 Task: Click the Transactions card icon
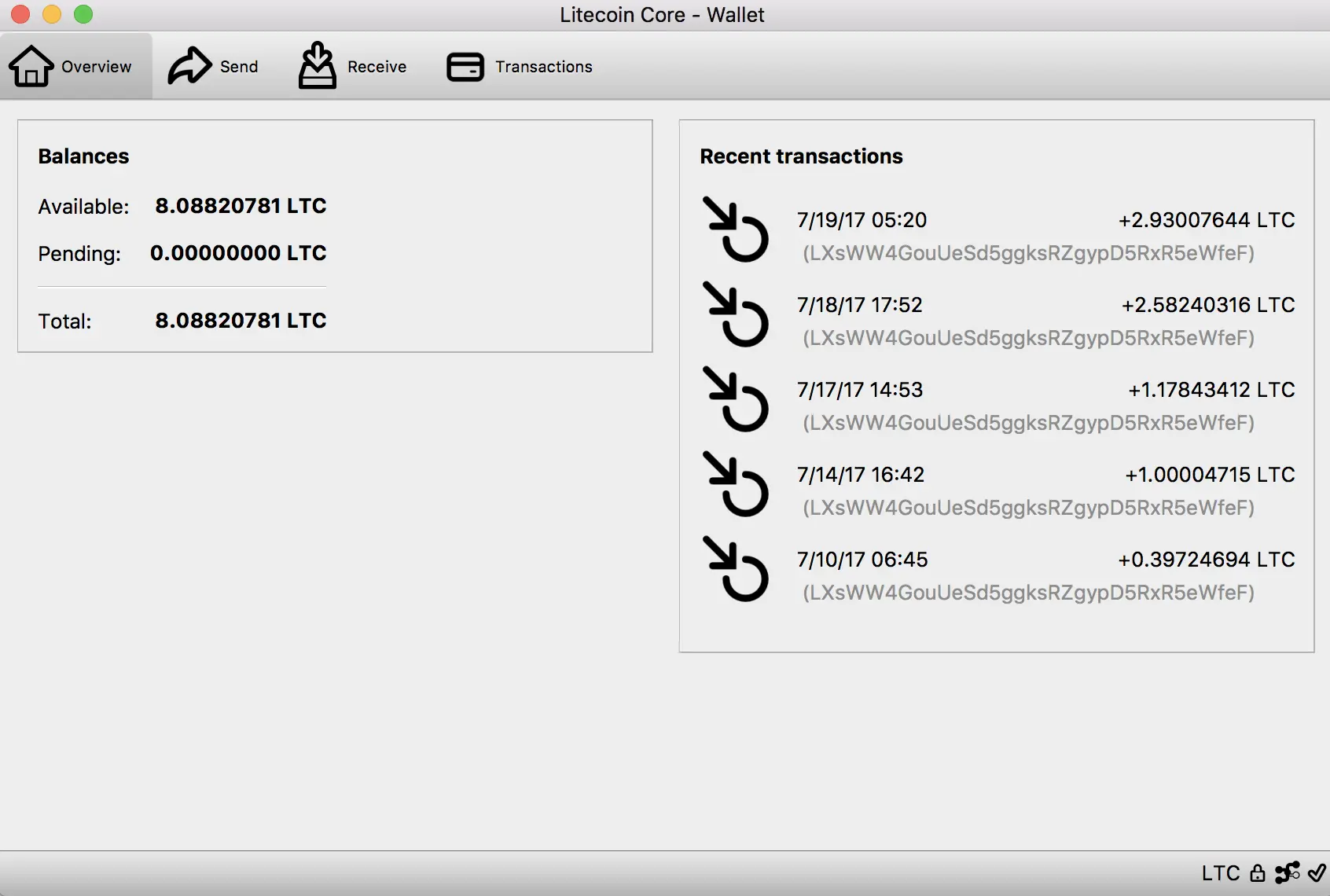465,67
